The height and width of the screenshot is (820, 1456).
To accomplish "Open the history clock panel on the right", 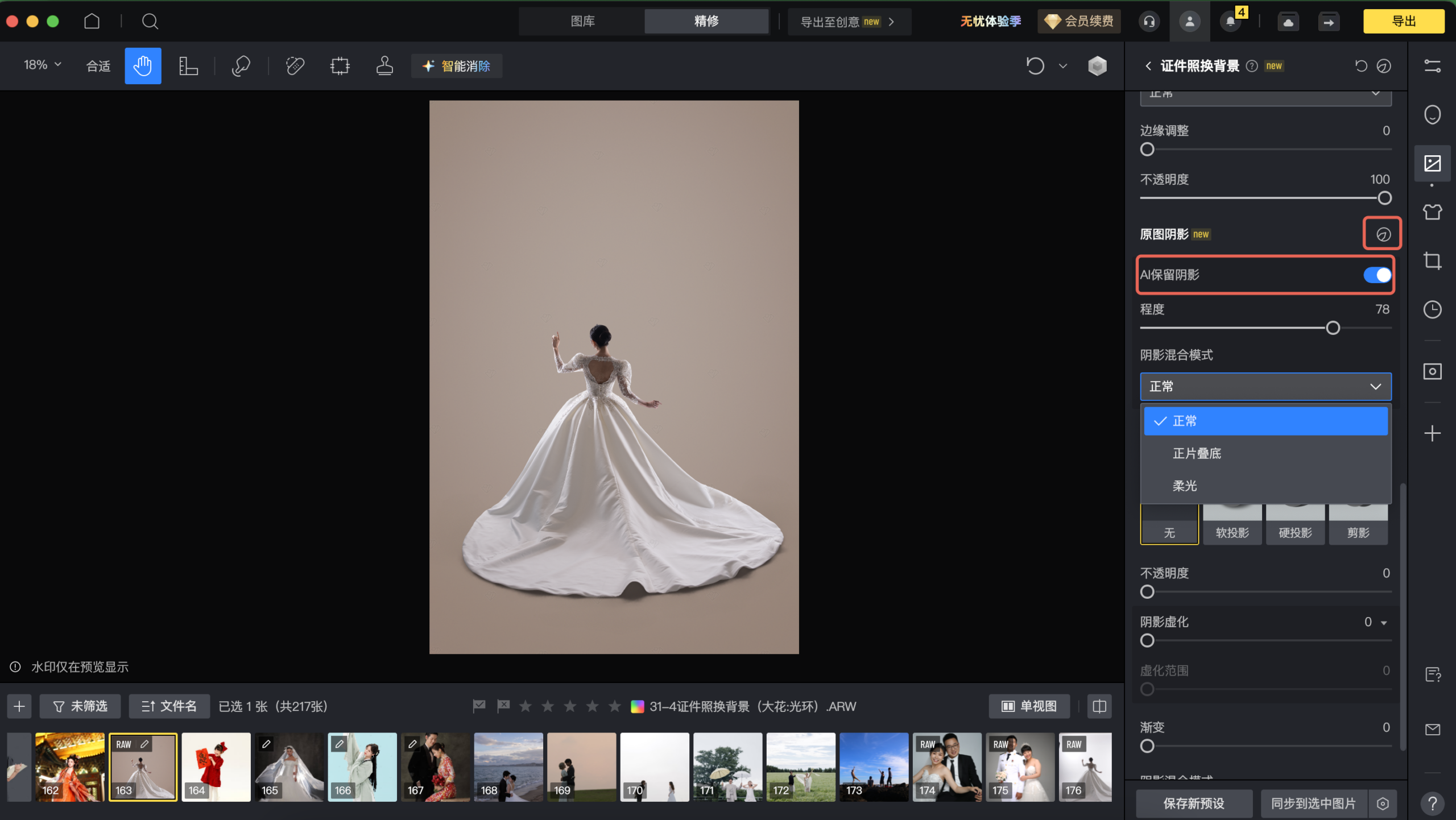I will 1432,309.
